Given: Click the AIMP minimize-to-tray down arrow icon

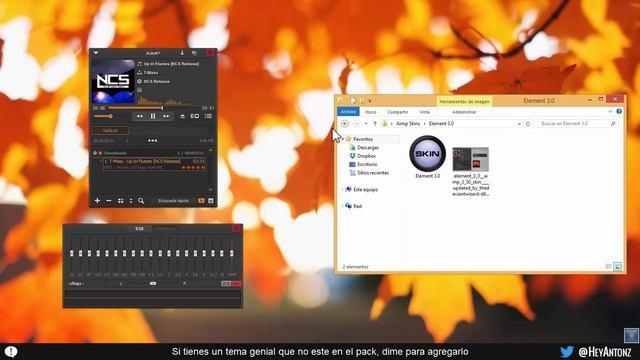Looking at the screenshot, I should (182, 53).
